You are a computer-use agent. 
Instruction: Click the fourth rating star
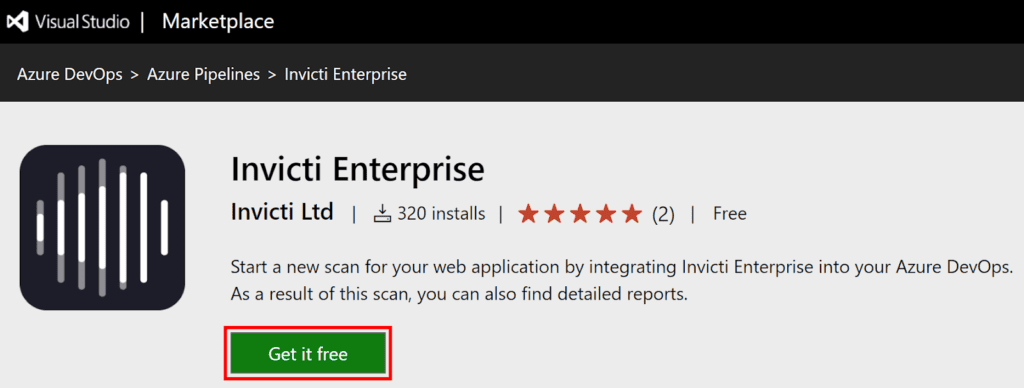606,214
